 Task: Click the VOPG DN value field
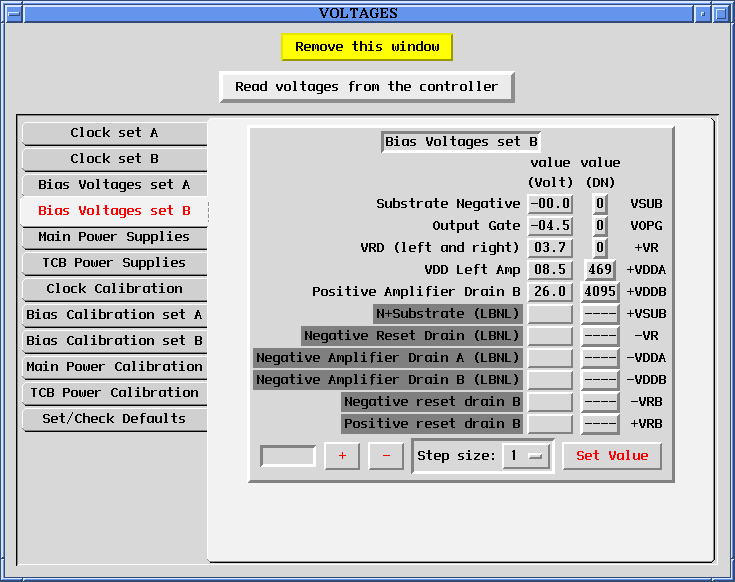(600, 226)
